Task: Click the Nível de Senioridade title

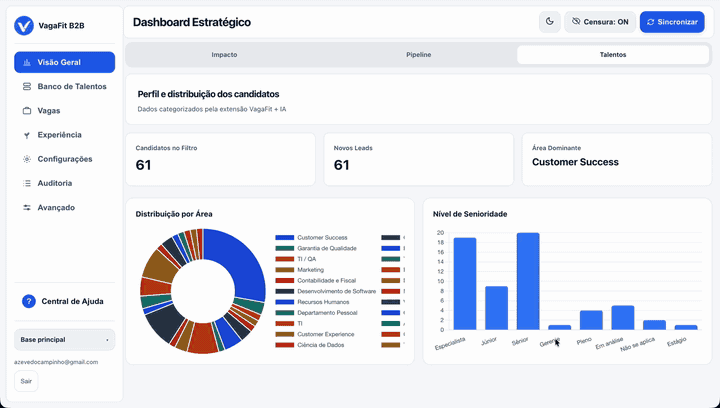Action: coord(470,214)
